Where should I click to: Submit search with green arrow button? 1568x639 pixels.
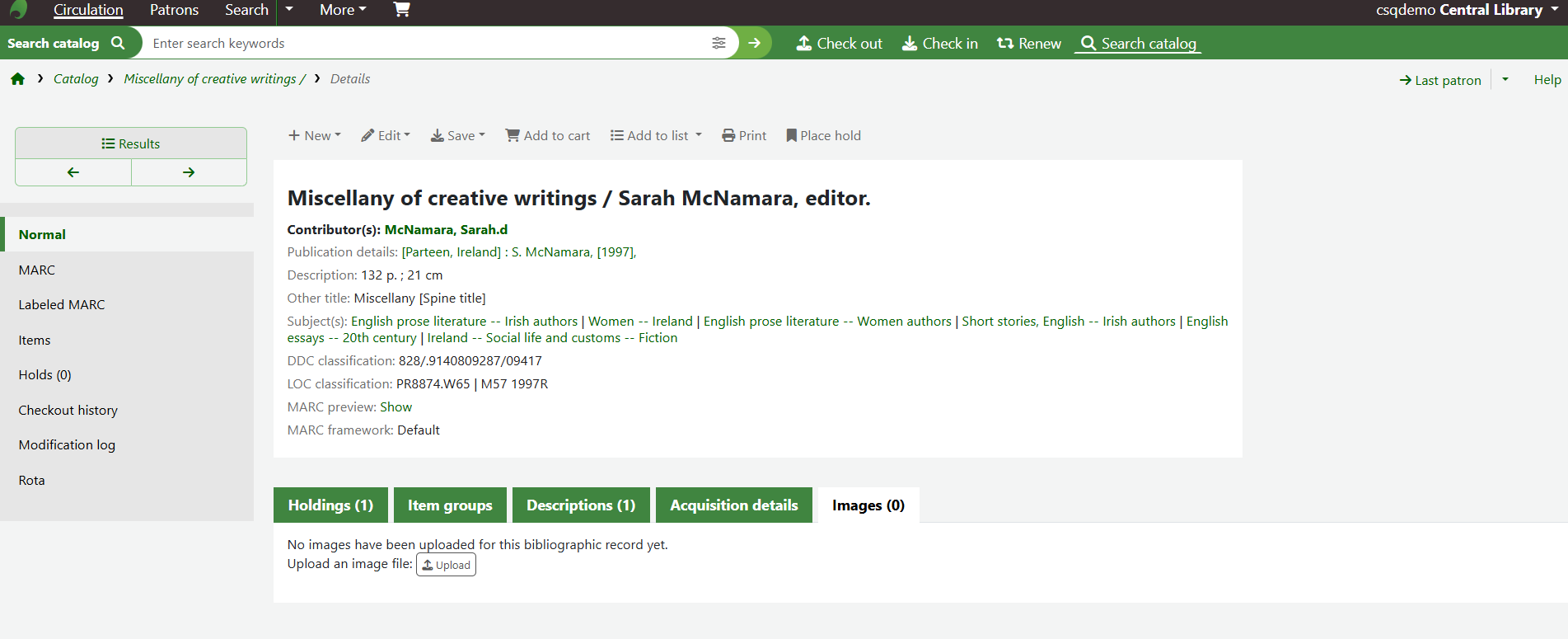pyautogui.click(x=754, y=43)
